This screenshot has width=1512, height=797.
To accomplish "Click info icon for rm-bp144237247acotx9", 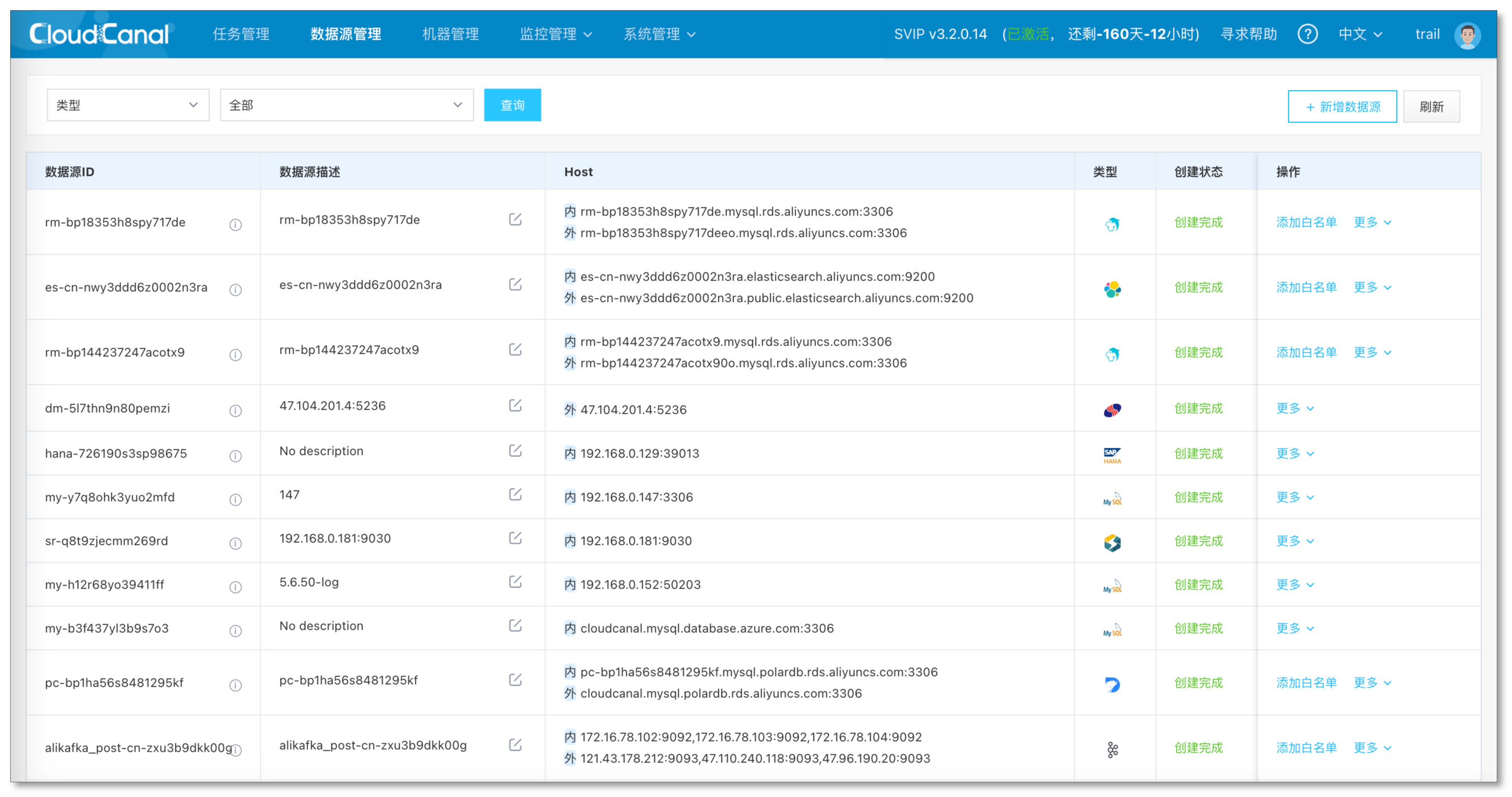I will pos(235,355).
